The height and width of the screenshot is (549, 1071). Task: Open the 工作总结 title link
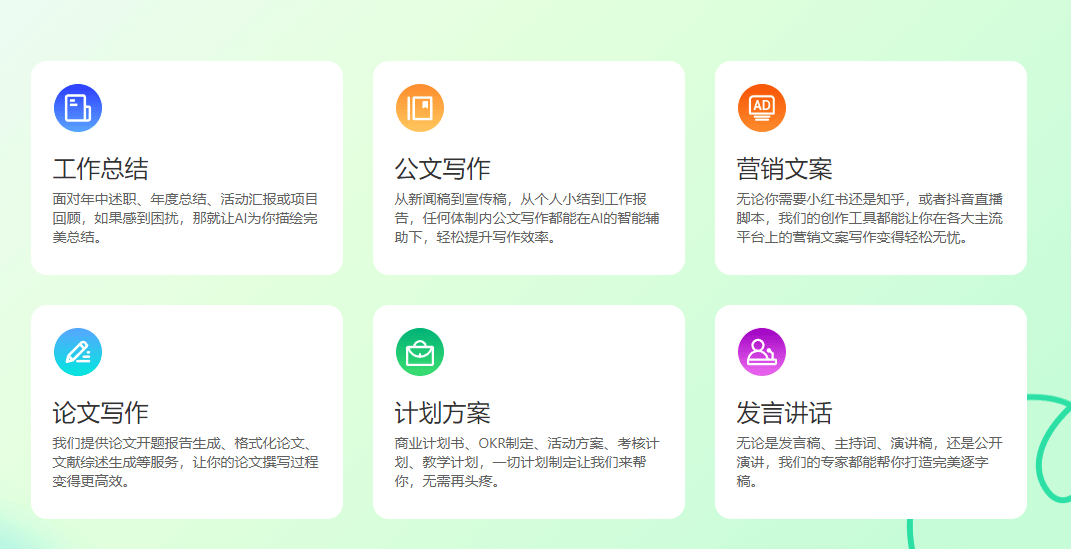100,168
